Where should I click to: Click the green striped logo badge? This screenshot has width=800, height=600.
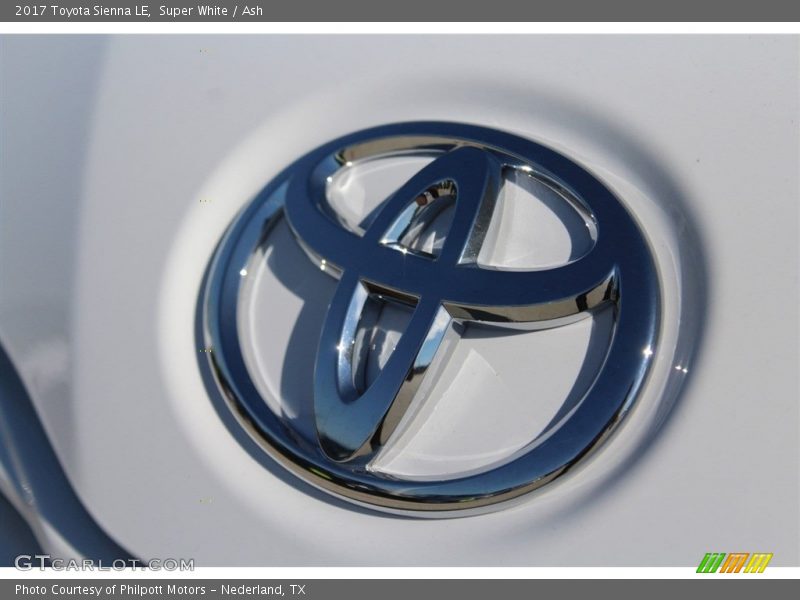[x=737, y=560]
